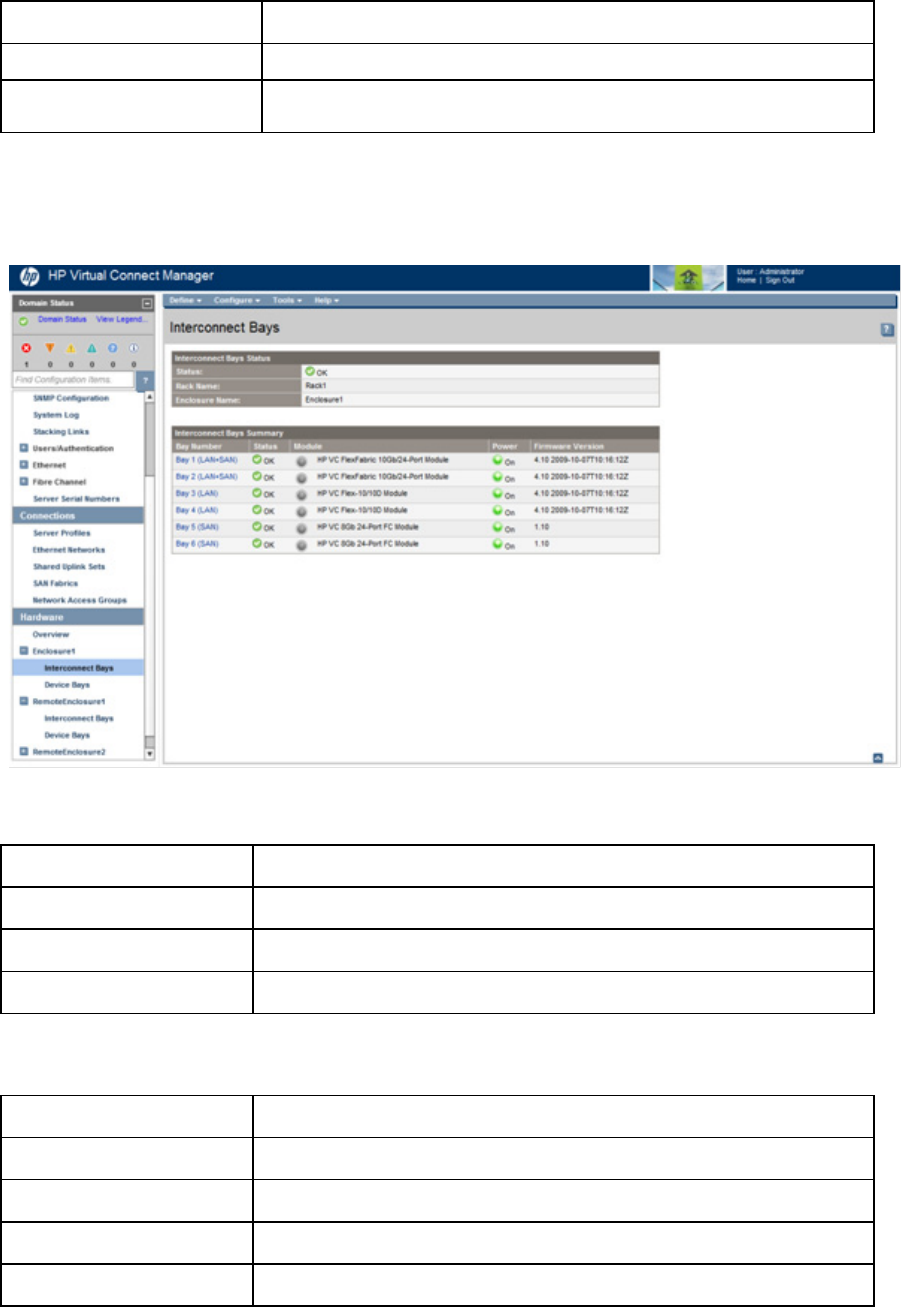This screenshot has width=902, height=1307.
Task: Open the Bay 3 (LAN) link
Action: (198, 494)
